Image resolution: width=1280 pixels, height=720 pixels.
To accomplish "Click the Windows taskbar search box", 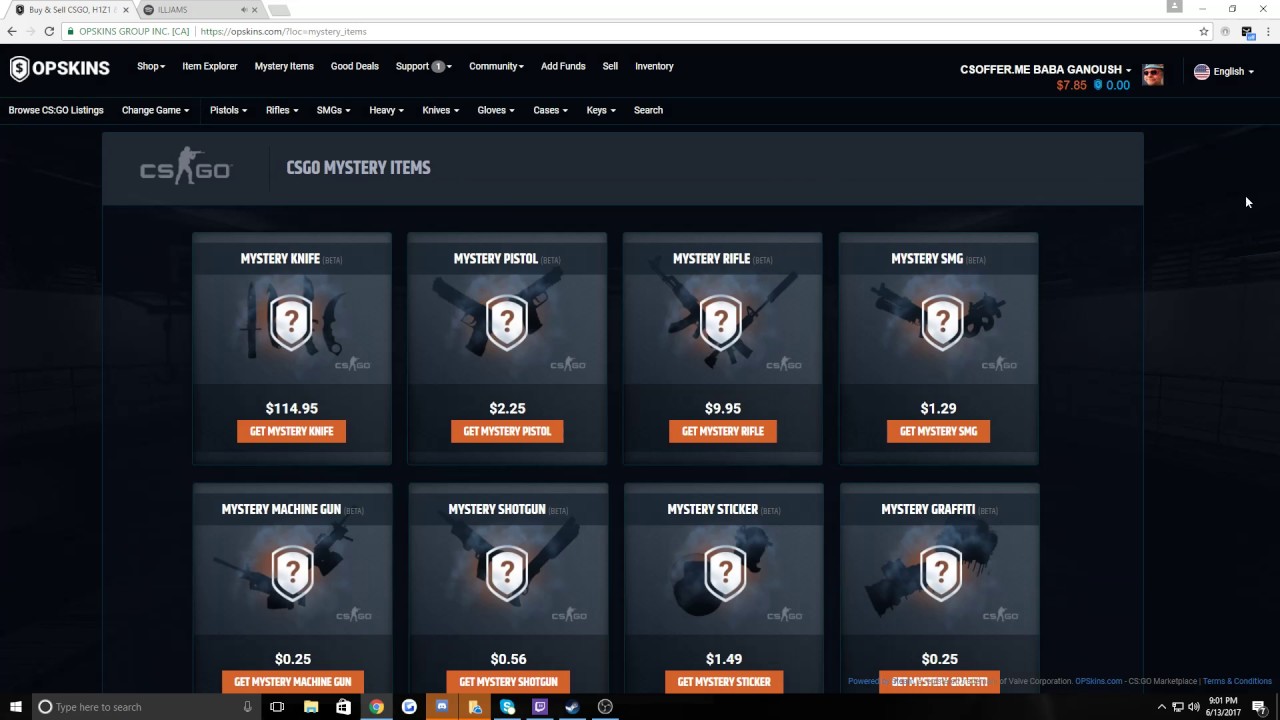I will 145,706.
